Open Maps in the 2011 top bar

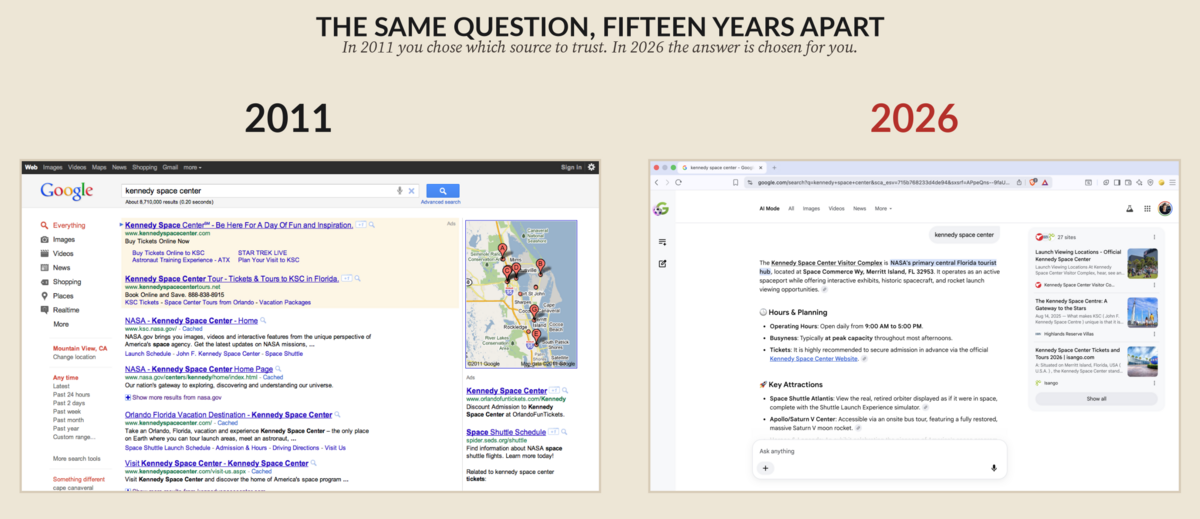click(x=99, y=167)
